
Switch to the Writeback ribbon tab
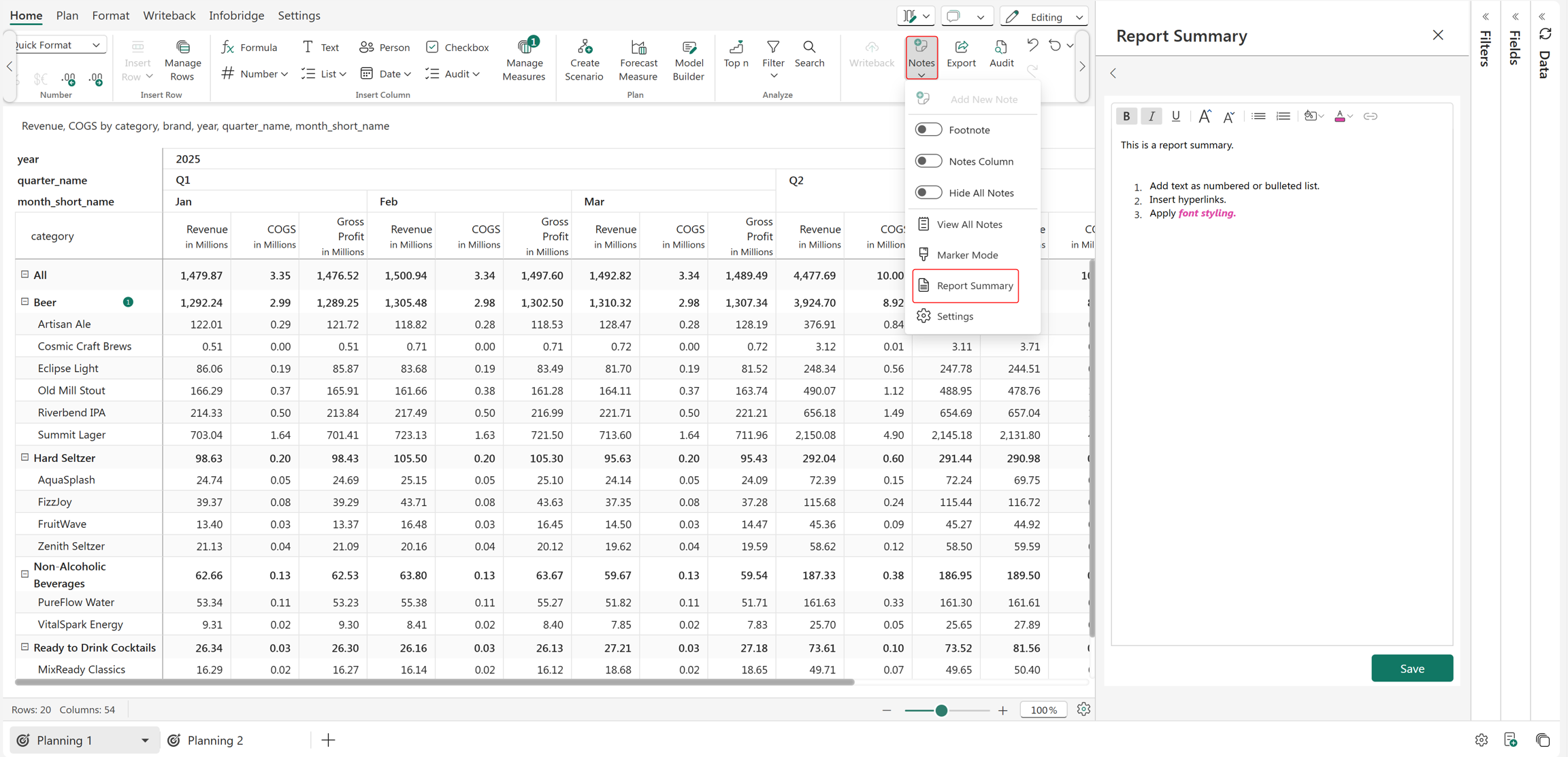click(x=169, y=15)
